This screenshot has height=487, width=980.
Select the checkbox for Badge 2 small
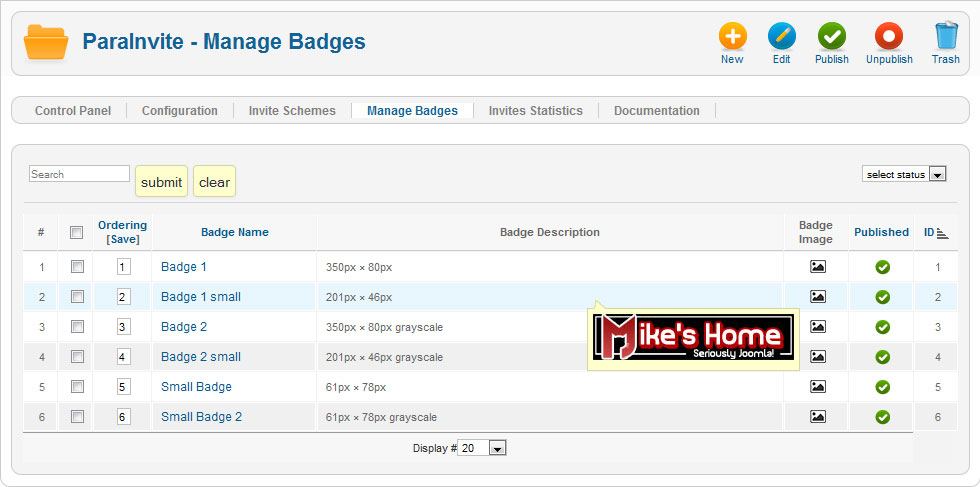[77, 356]
